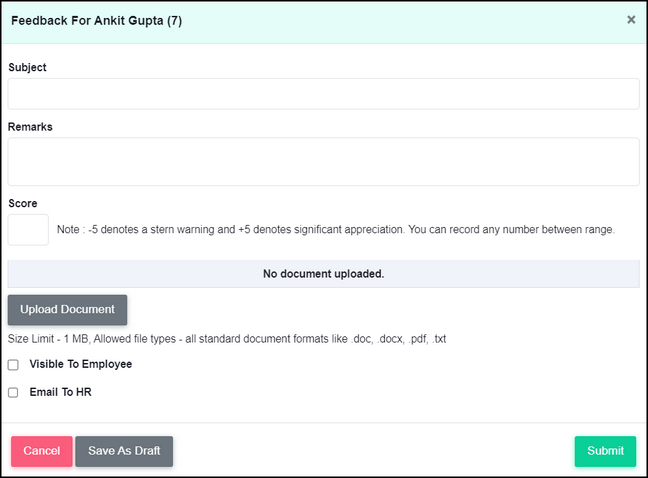
Task: Submit the feedback with the green button
Action: (605, 451)
